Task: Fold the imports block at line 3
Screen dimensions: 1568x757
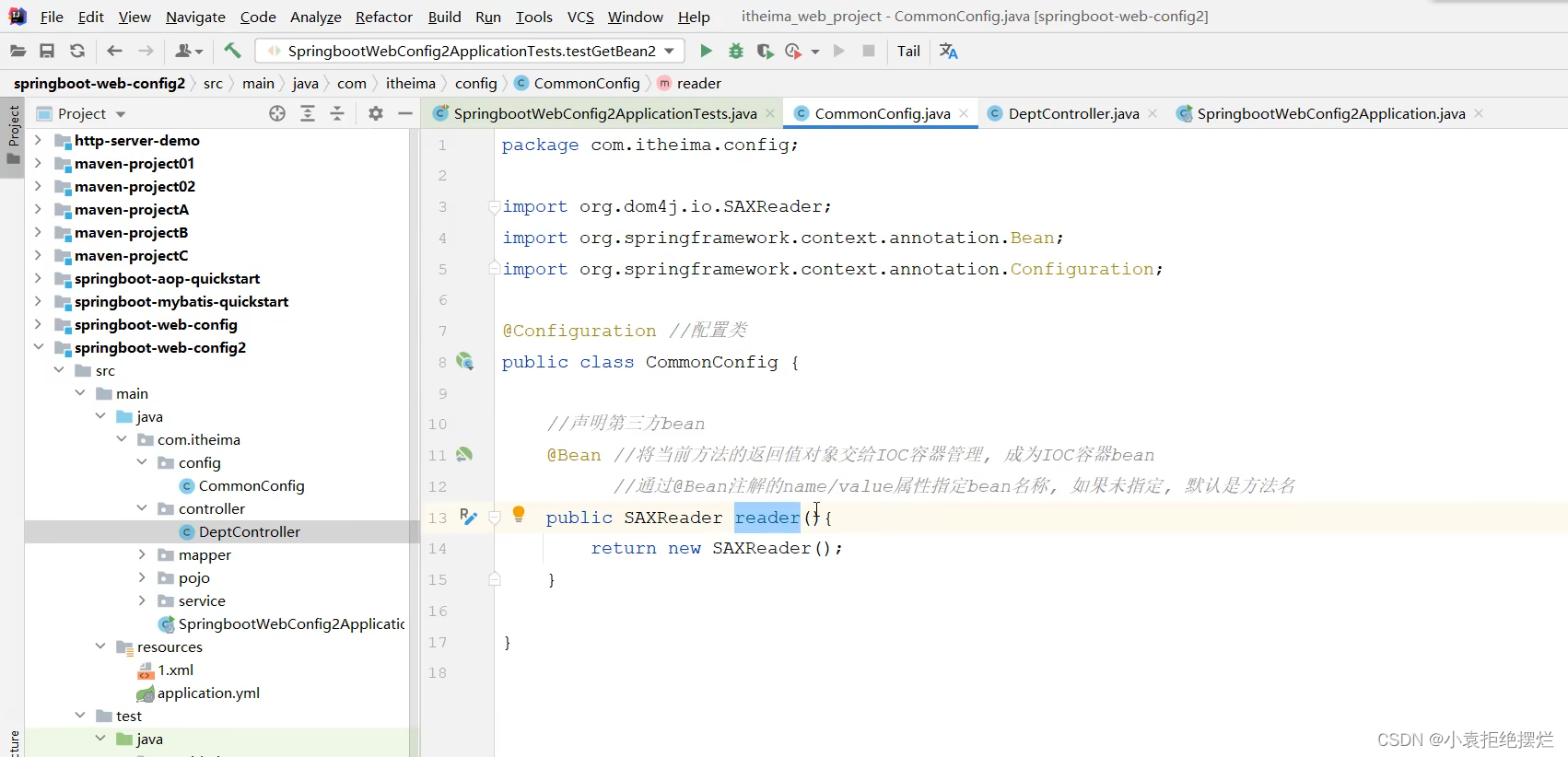Action: click(495, 206)
